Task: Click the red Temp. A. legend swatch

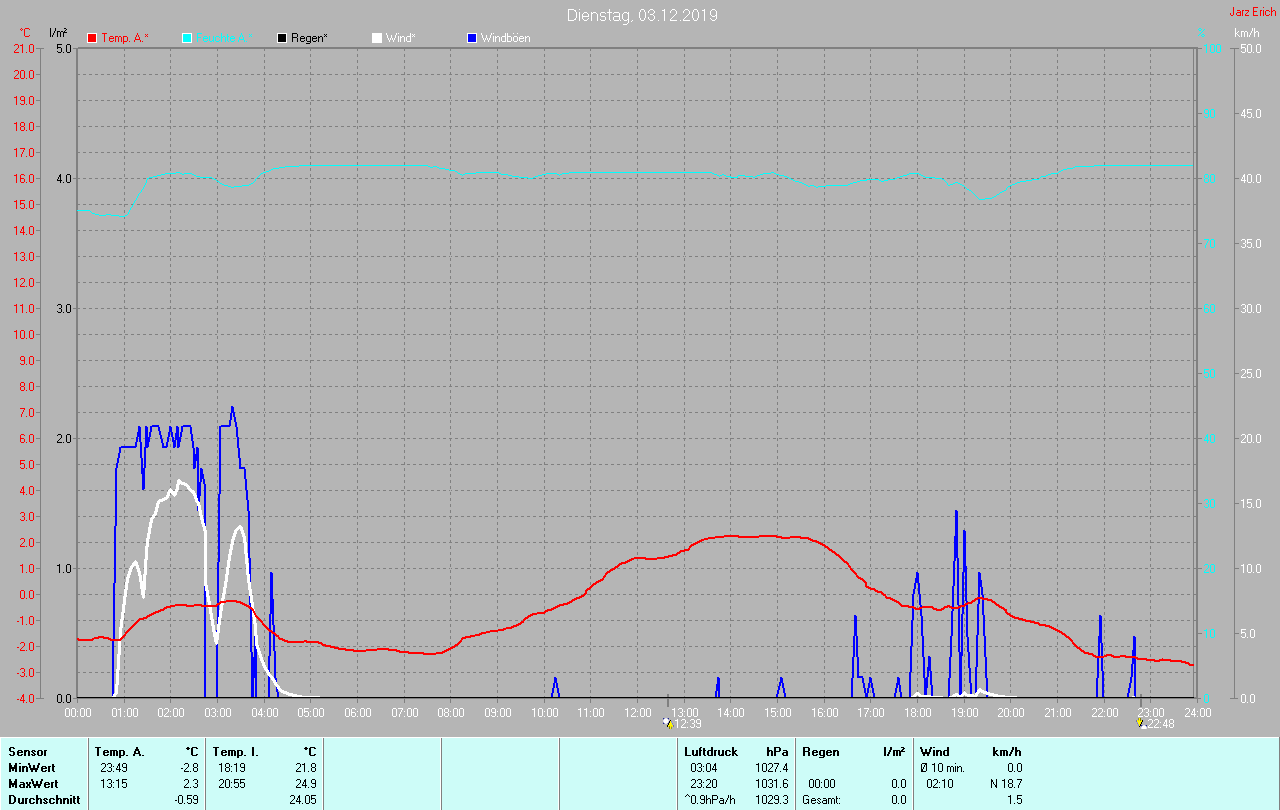Action: [x=92, y=38]
